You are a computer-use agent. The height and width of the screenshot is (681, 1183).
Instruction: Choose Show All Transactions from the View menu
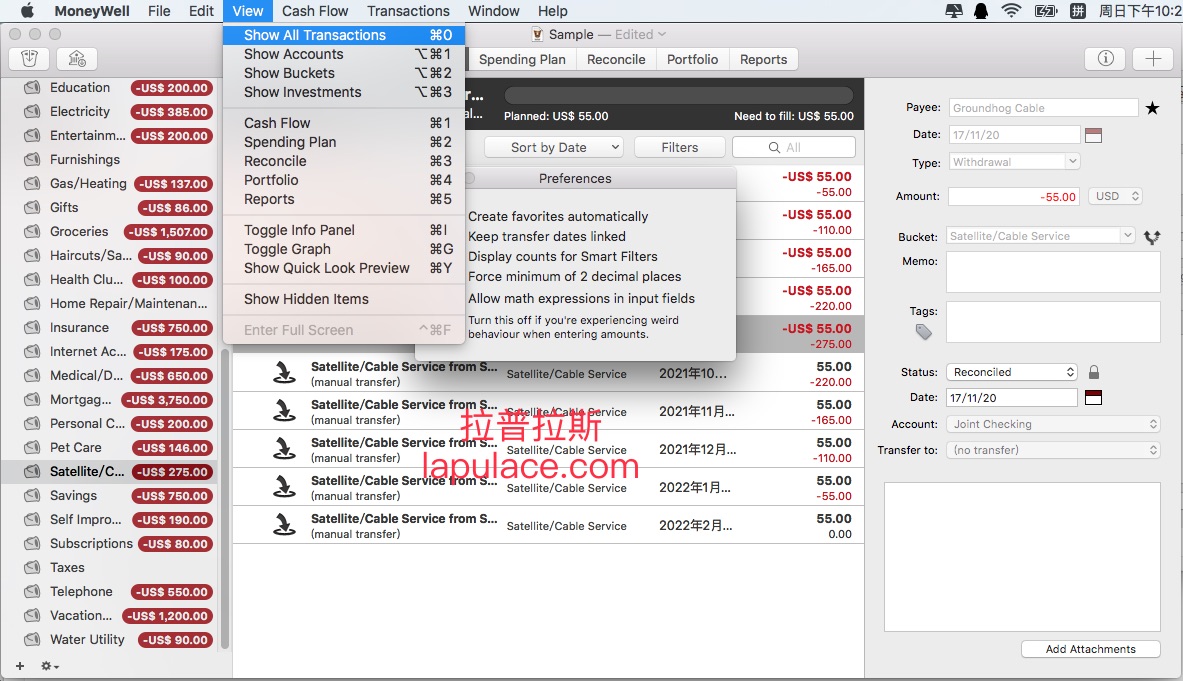[x=344, y=35]
